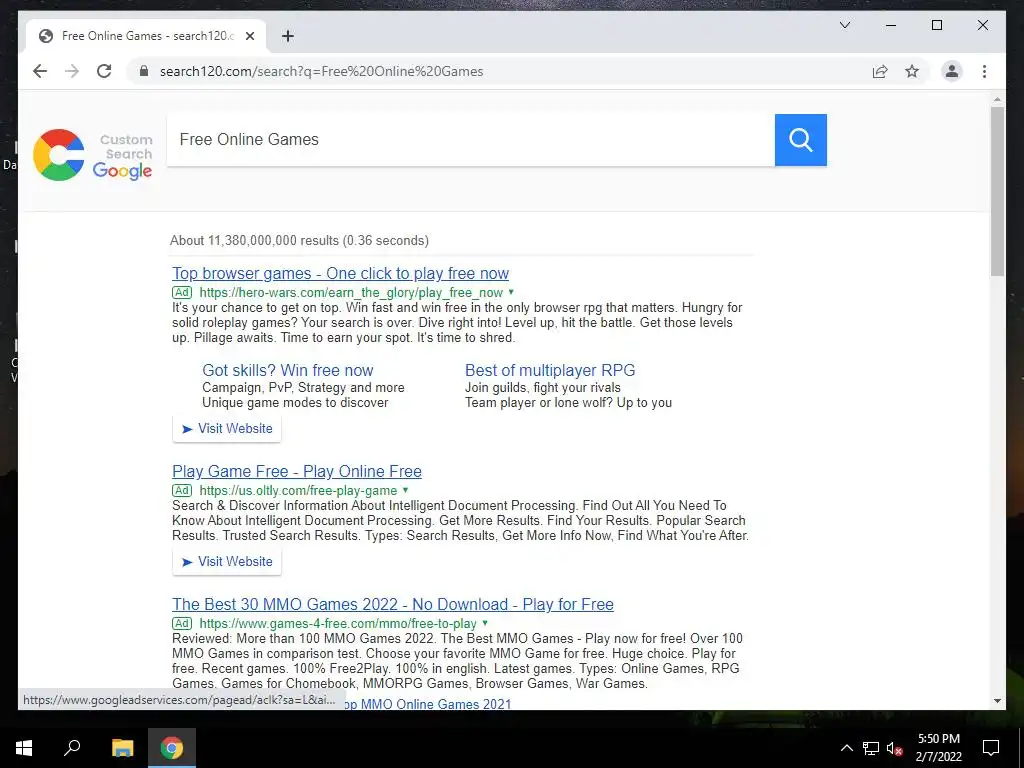Viewport: 1024px width, 768px height.
Task: Open the MMO Online Games 2021 sublink
Action: pos(426,704)
